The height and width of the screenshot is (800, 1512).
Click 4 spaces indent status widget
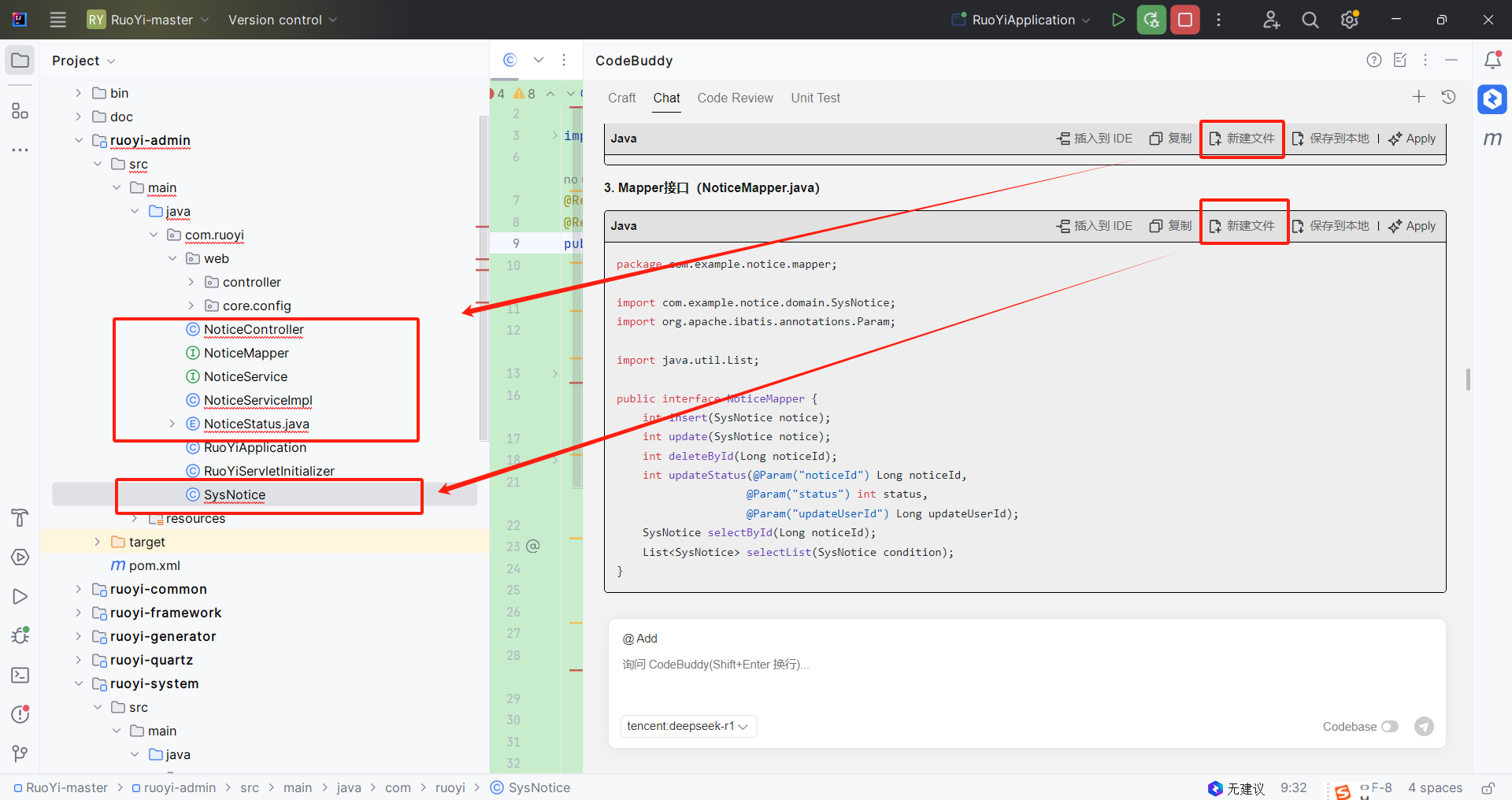[x=1435, y=787]
